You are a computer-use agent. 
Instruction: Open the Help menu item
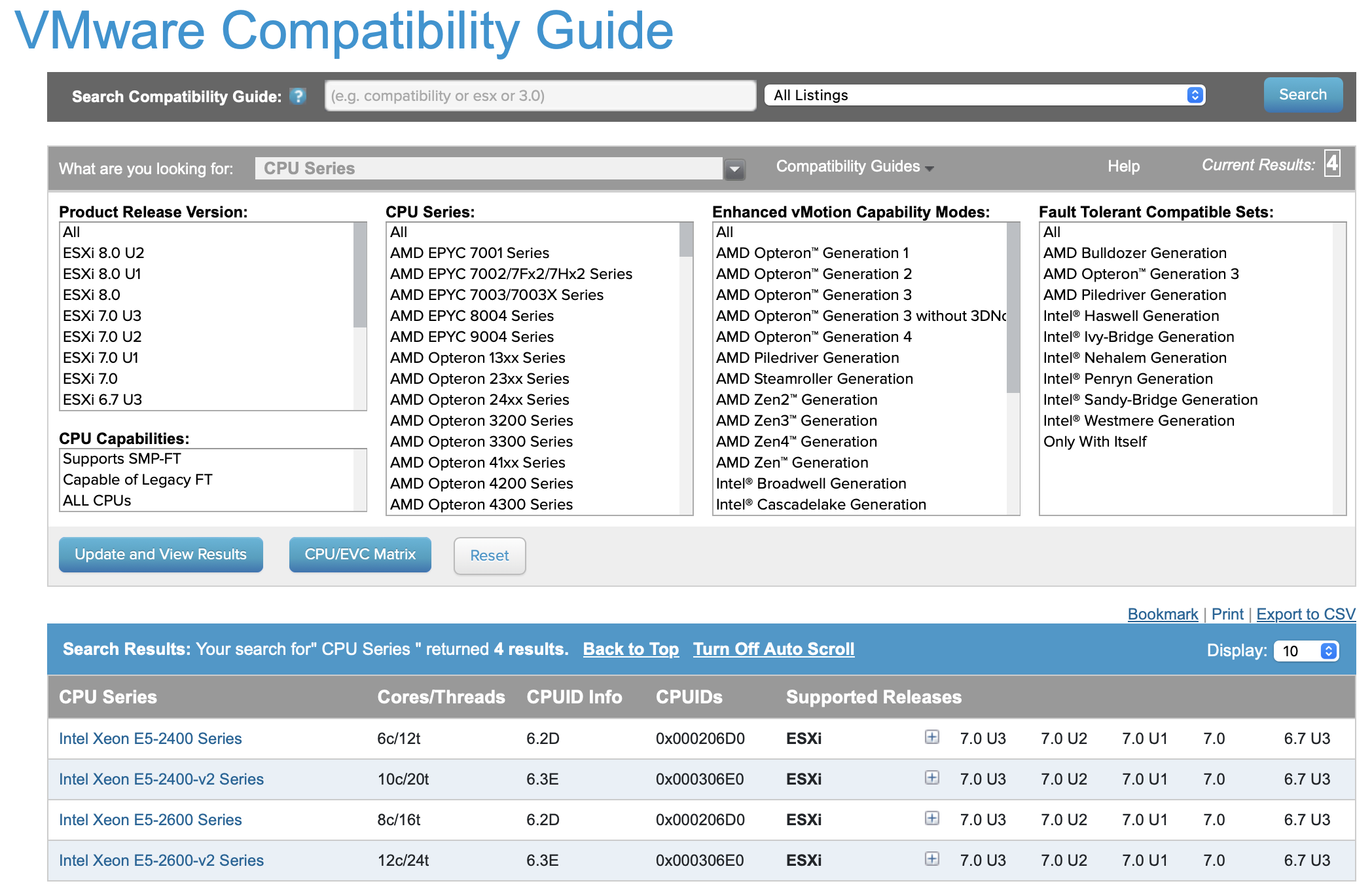pyautogui.click(x=1123, y=166)
